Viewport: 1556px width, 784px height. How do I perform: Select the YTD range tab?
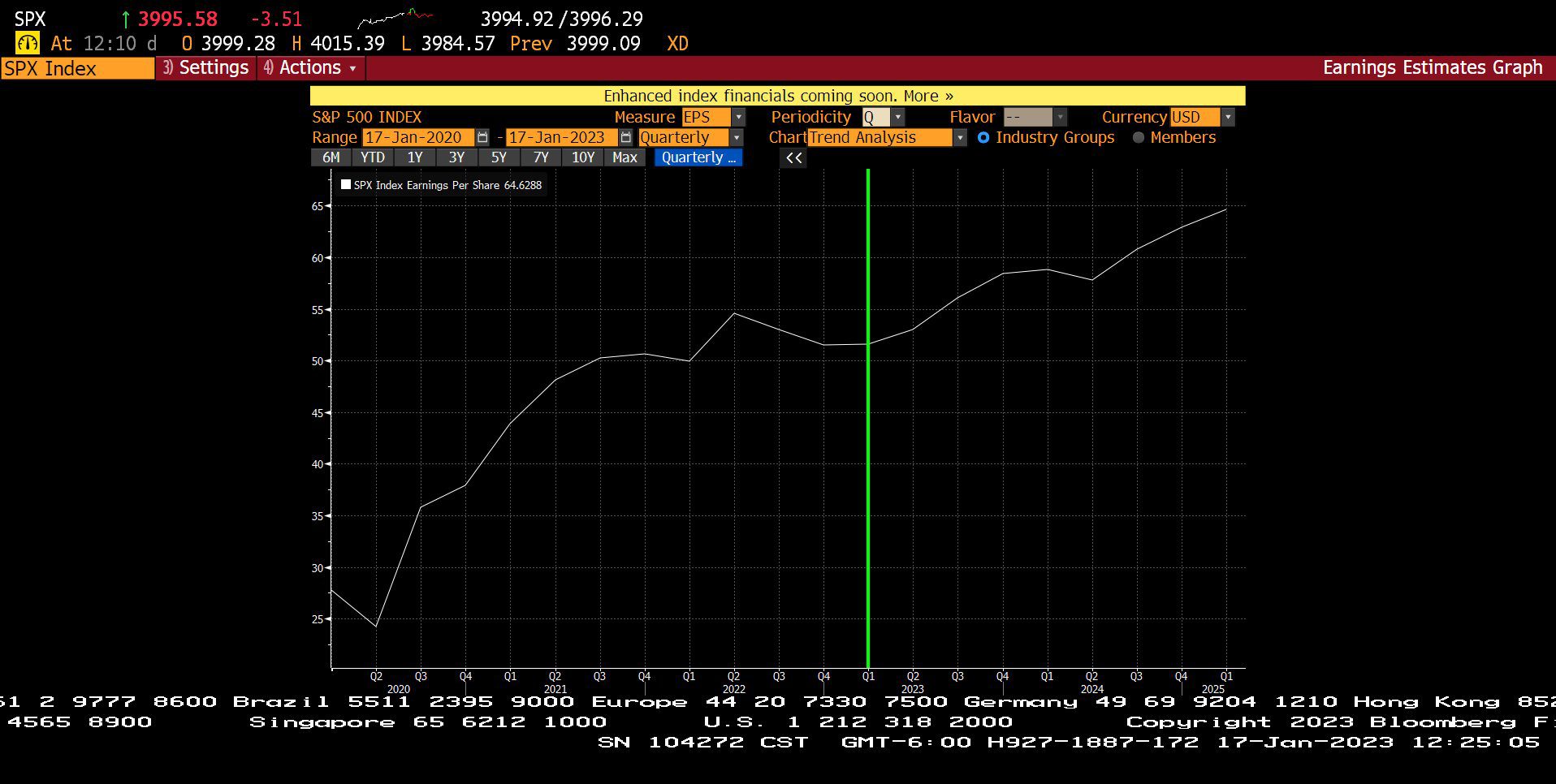click(x=373, y=157)
